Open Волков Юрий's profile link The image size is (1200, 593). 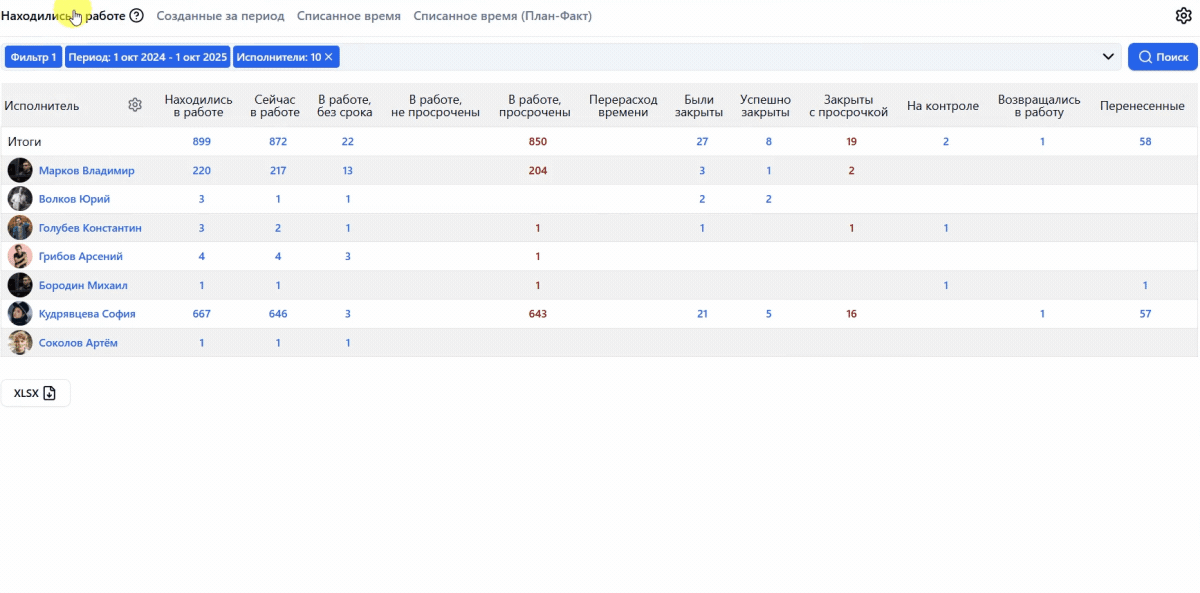coord(74,199)
